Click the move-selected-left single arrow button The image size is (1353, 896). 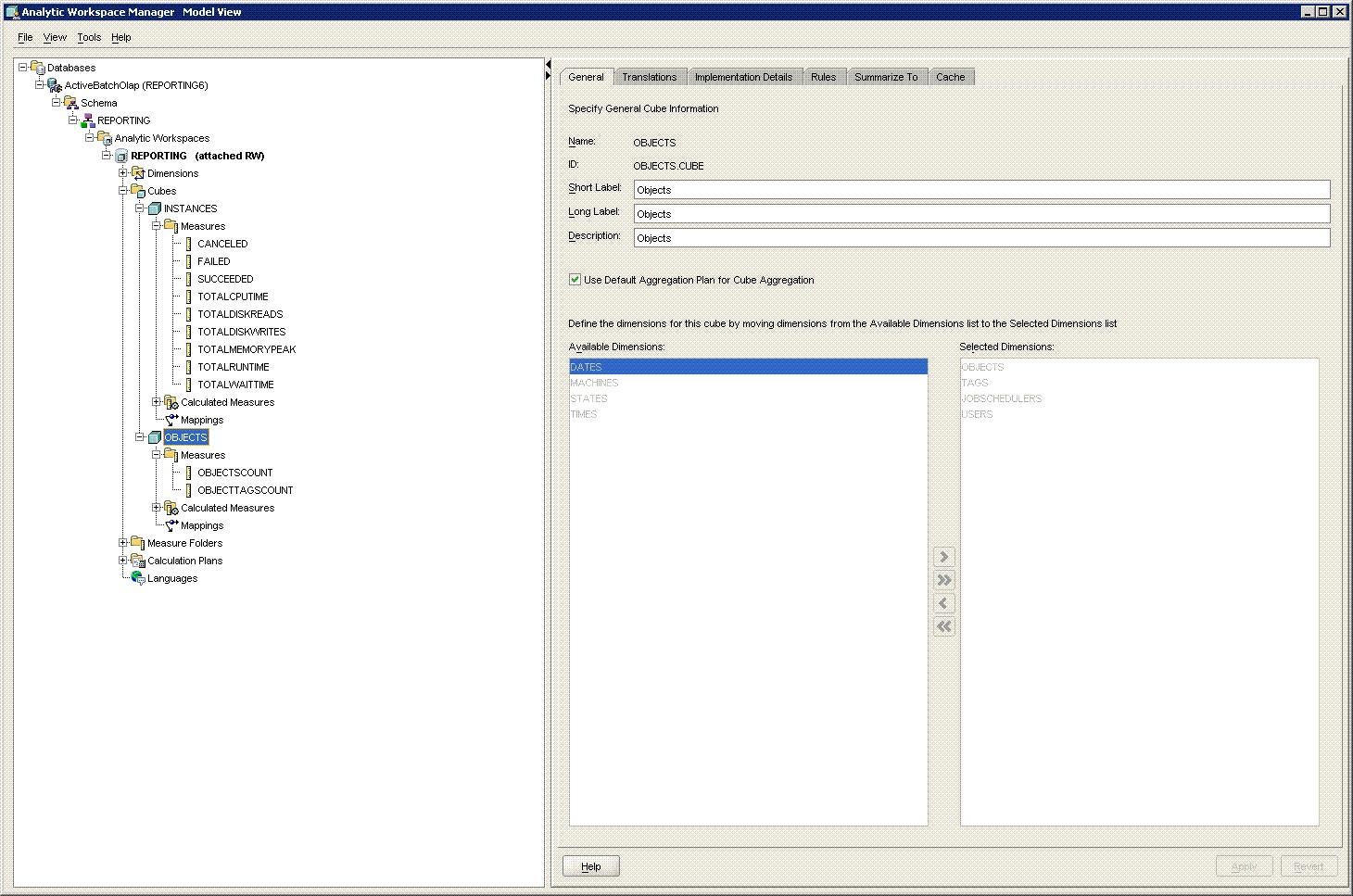944,603
